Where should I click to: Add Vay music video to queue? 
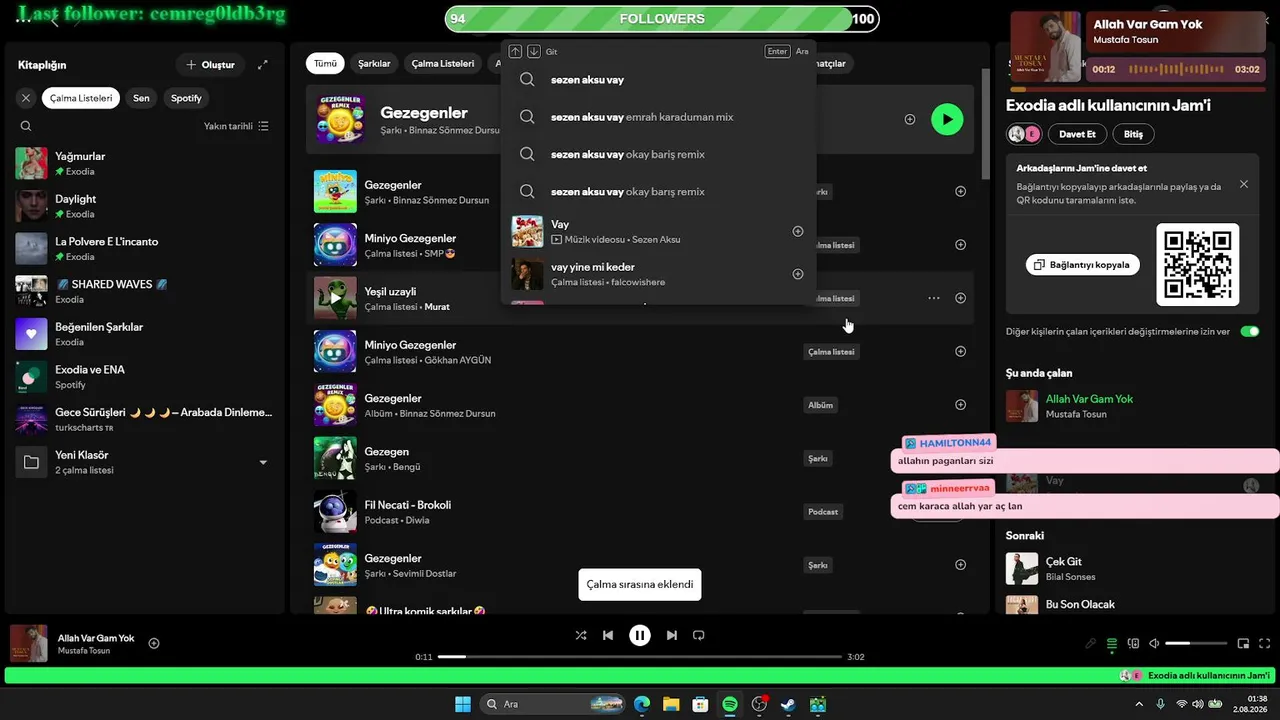click(798, 231)
